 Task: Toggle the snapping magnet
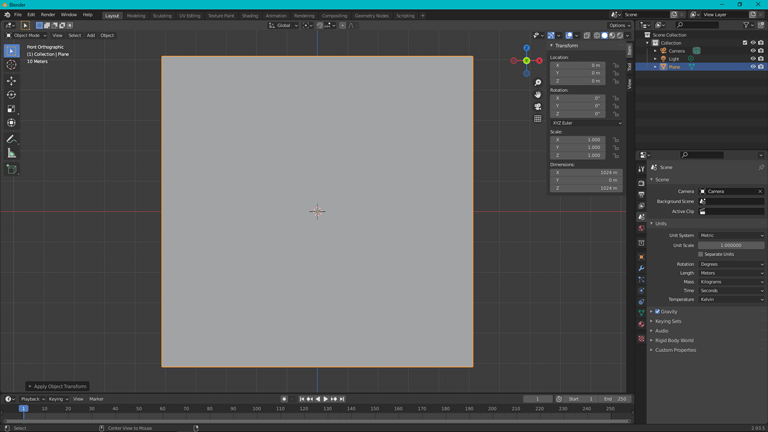pyautogui.click(x=320, y=25)
